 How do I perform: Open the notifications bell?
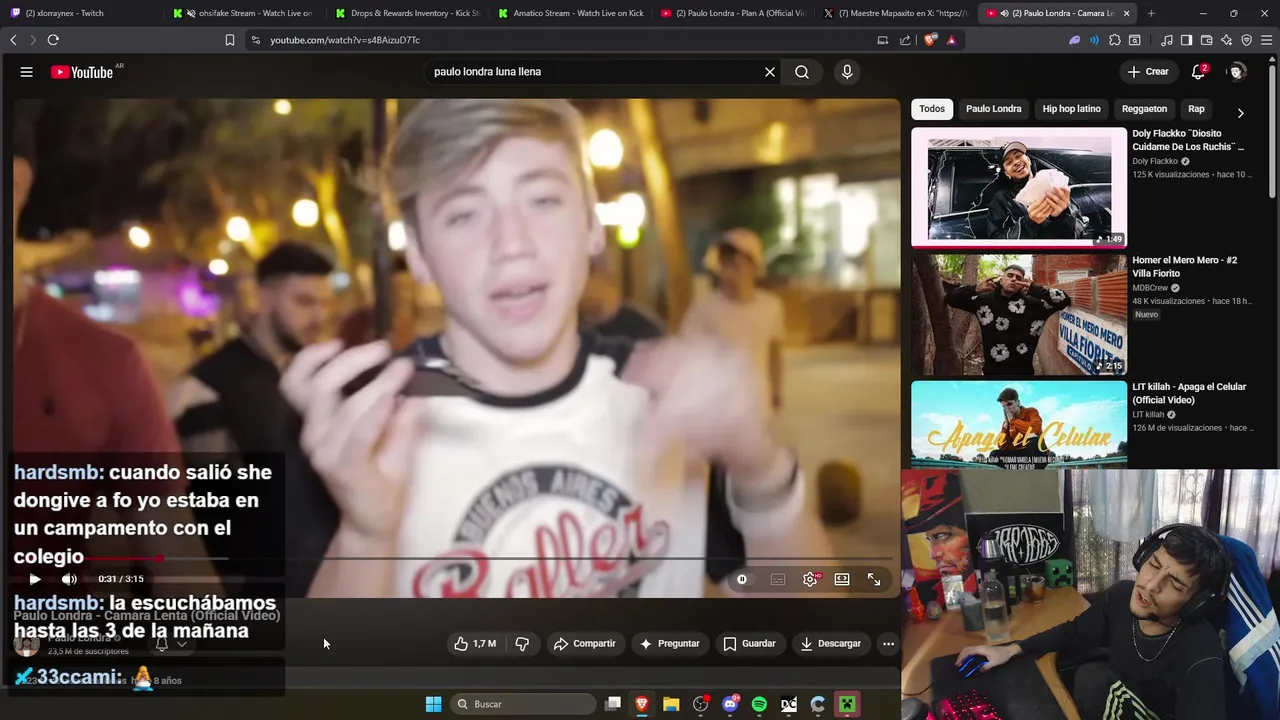[1198, 72]
